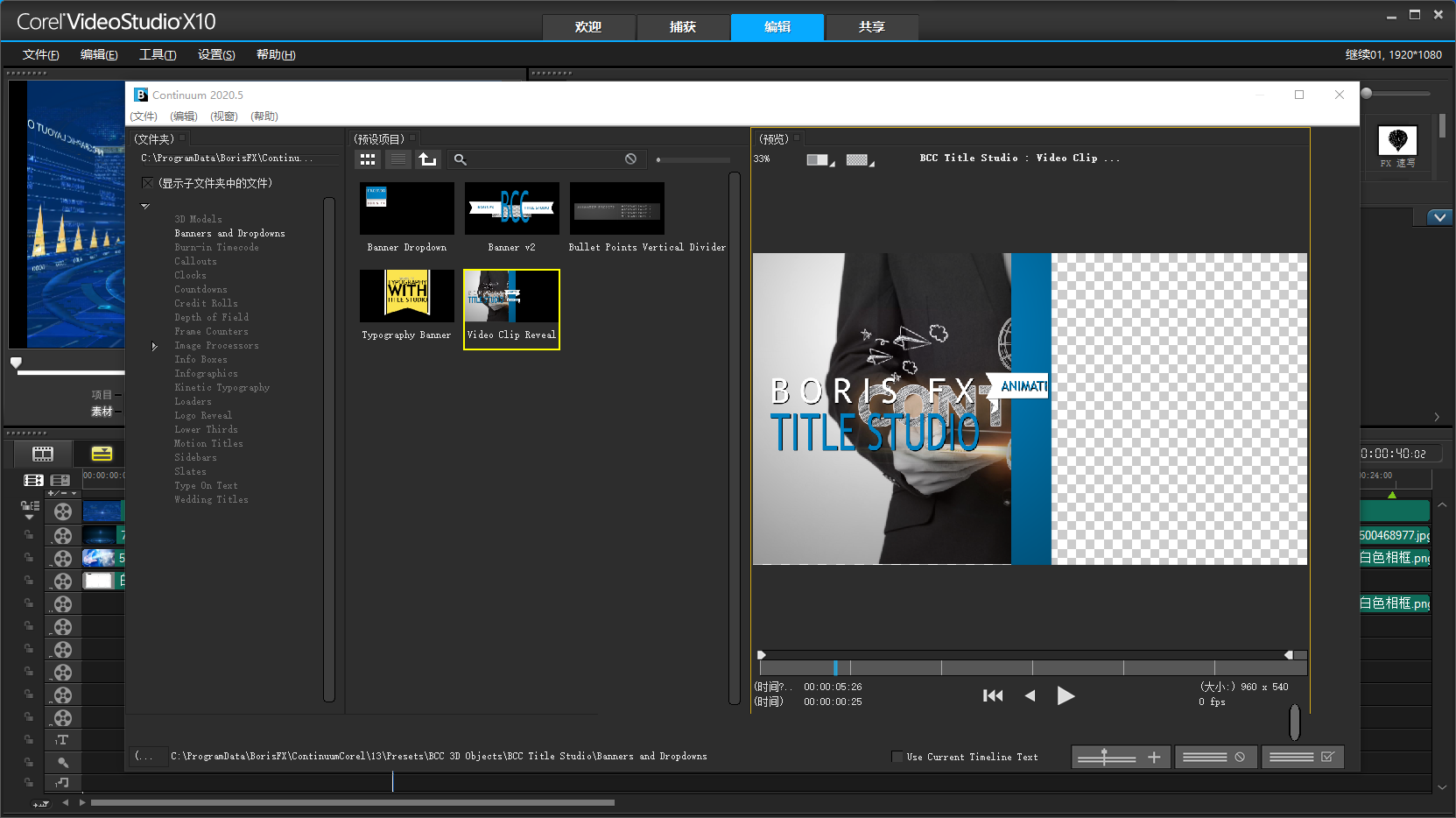
Task: Open Continuum's (编辑) menu
Action: point(184,116)
